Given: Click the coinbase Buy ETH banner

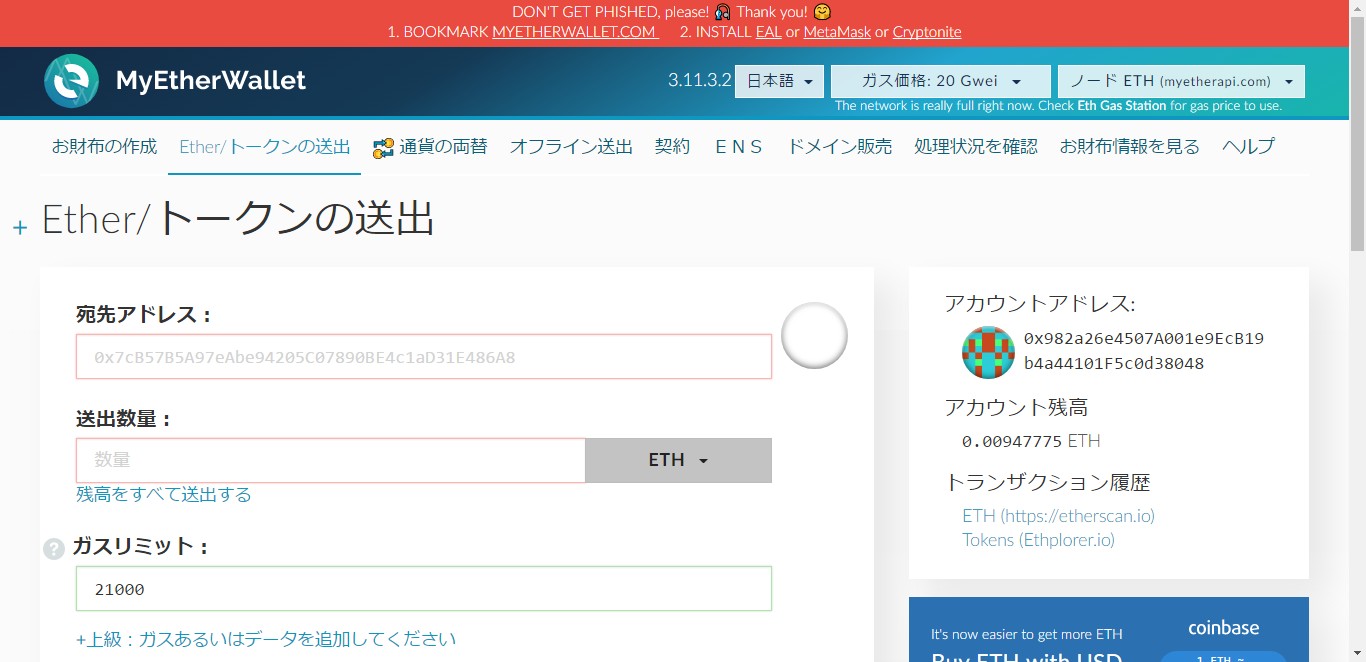Looking at the screenshot, I should (x=1109, y=630).
